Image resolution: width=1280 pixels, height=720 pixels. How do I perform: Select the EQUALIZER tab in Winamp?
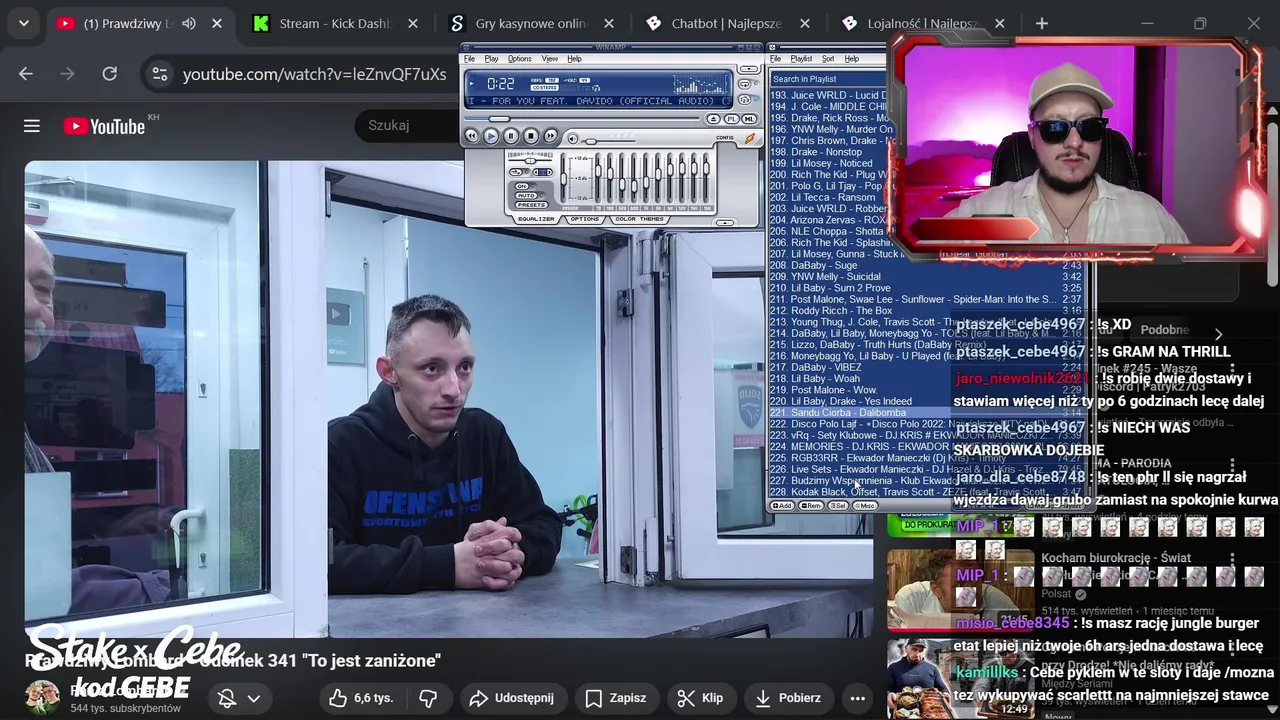click(536, 219)
